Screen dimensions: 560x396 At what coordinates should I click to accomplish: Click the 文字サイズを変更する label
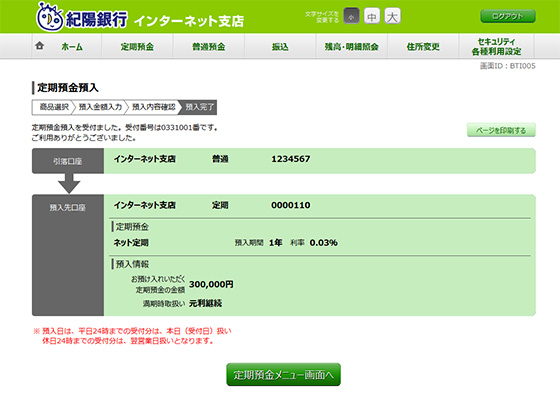(322, 17)
